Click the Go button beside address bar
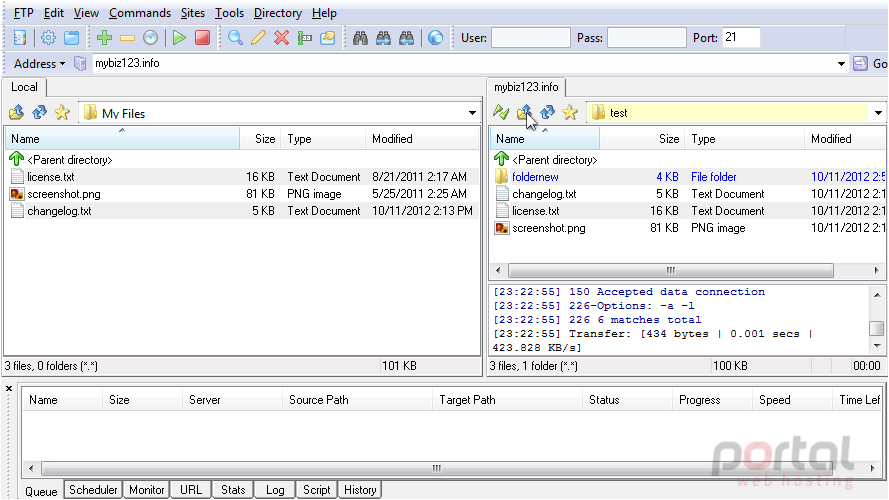 [870, 63]
